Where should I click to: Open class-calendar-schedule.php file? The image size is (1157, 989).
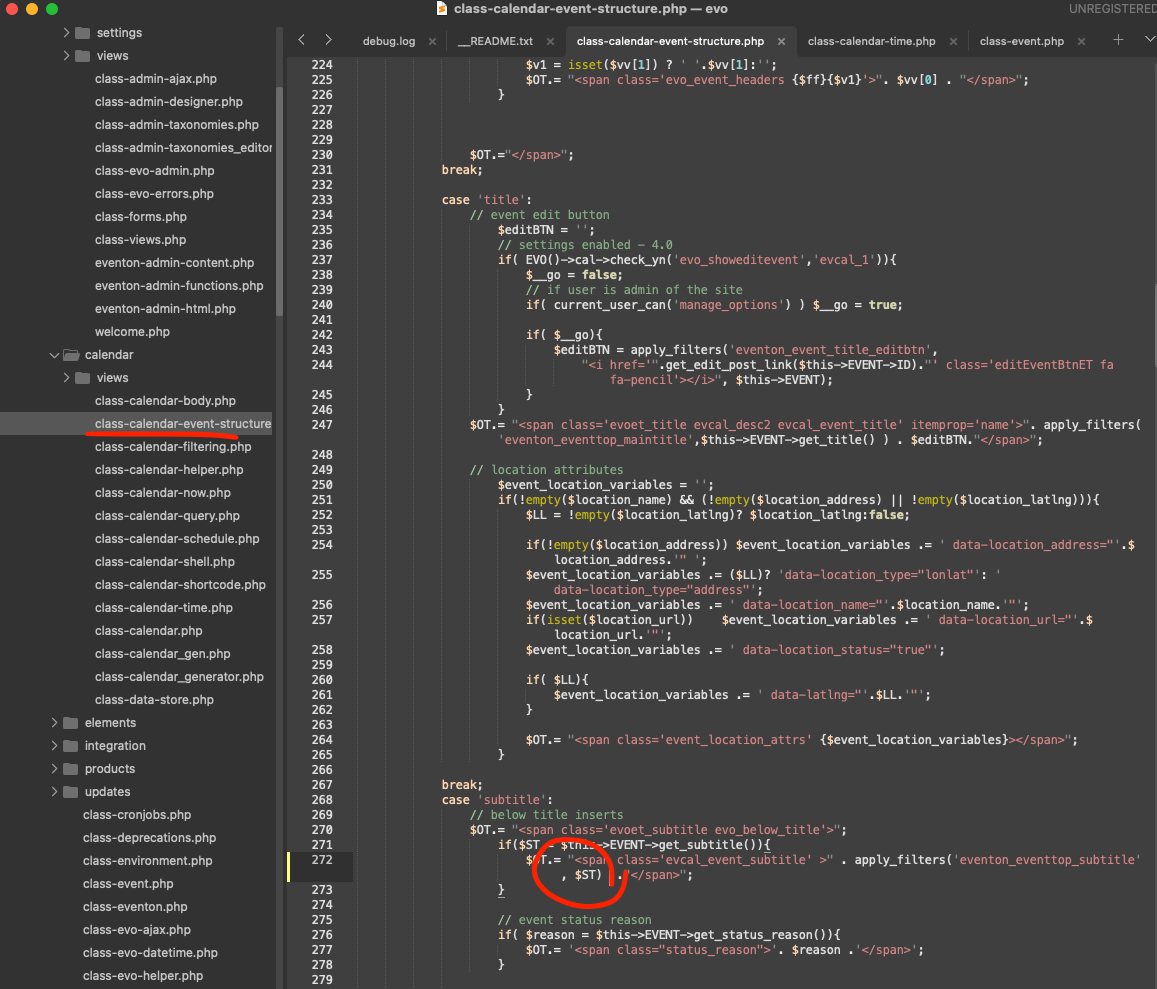(177, 538)
